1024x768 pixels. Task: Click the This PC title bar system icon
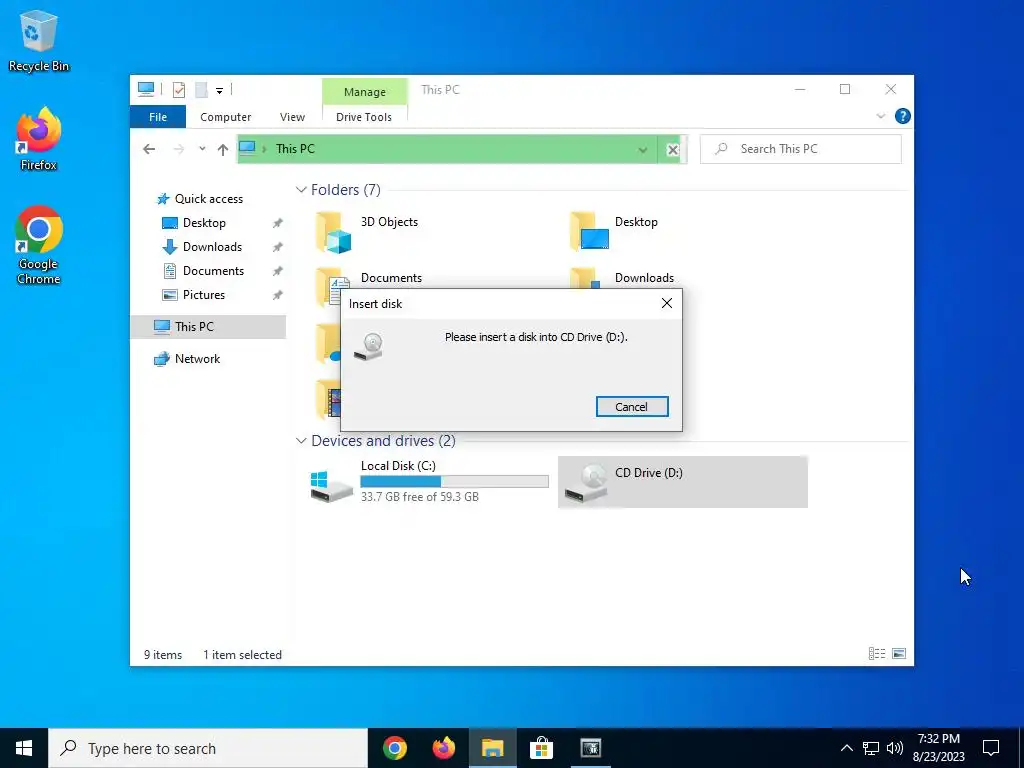146,89
